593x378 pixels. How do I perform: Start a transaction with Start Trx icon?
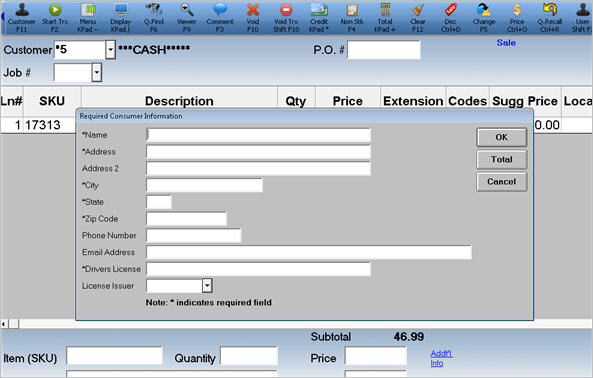point(55,18)
